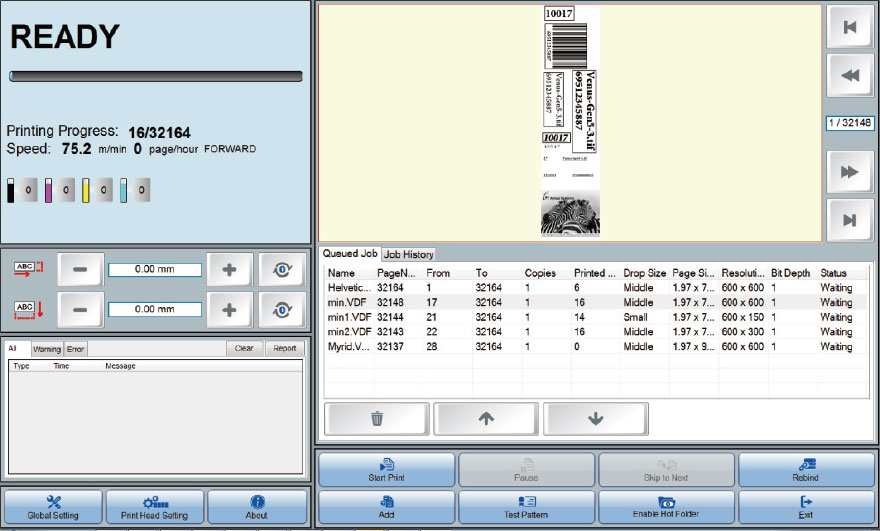Delete the selected queued job
880x531 pixels.
pyautogui.click(x=377, y=419)
